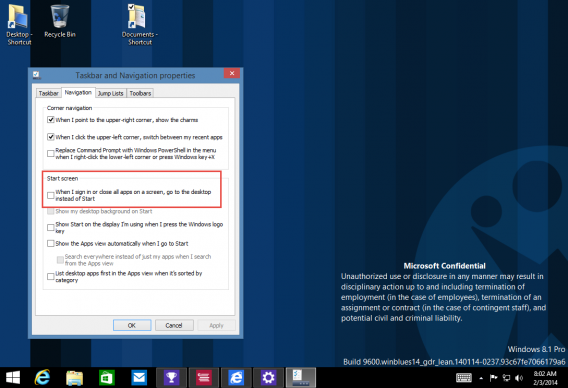Open the Windows Start button
568x388 pixels.
point(13,377)
